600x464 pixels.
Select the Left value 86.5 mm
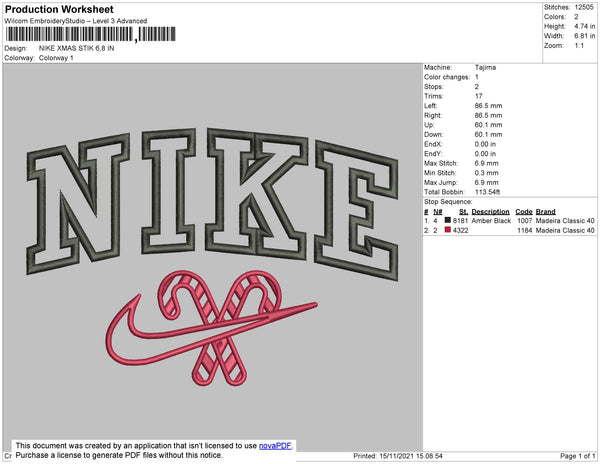[x=489, y=106]
